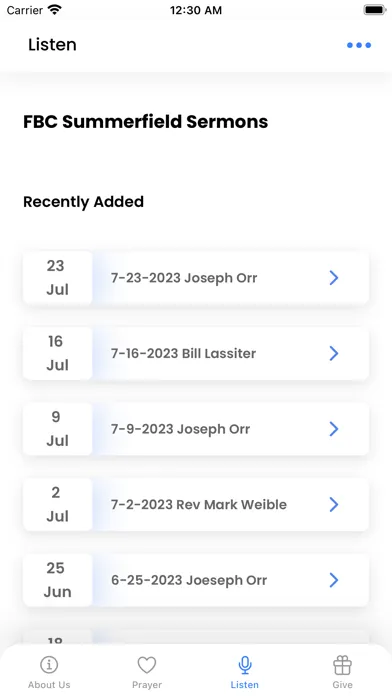This screenshot has height=696, width=392.
Task: Tap the Listen microphone icon
Action: [x=245, y=665]
